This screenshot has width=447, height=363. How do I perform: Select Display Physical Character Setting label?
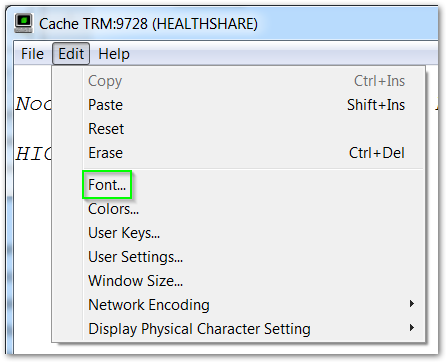coord(199,329)
